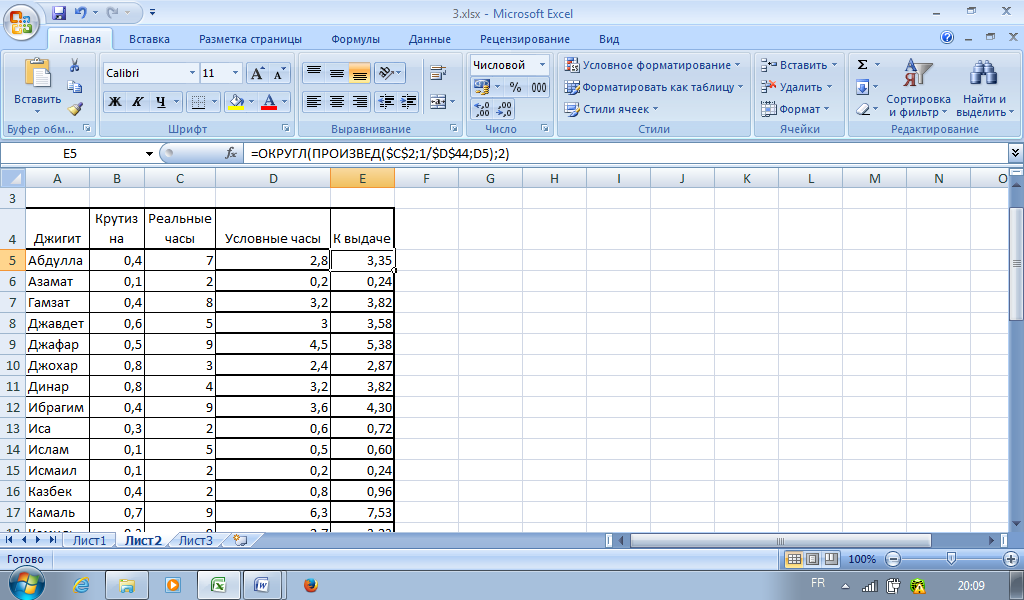Switch to the Формулы ribbon tab
The width and height of the screenshot is (1024, 600).
pyautogui.click(x=355, y=39)
